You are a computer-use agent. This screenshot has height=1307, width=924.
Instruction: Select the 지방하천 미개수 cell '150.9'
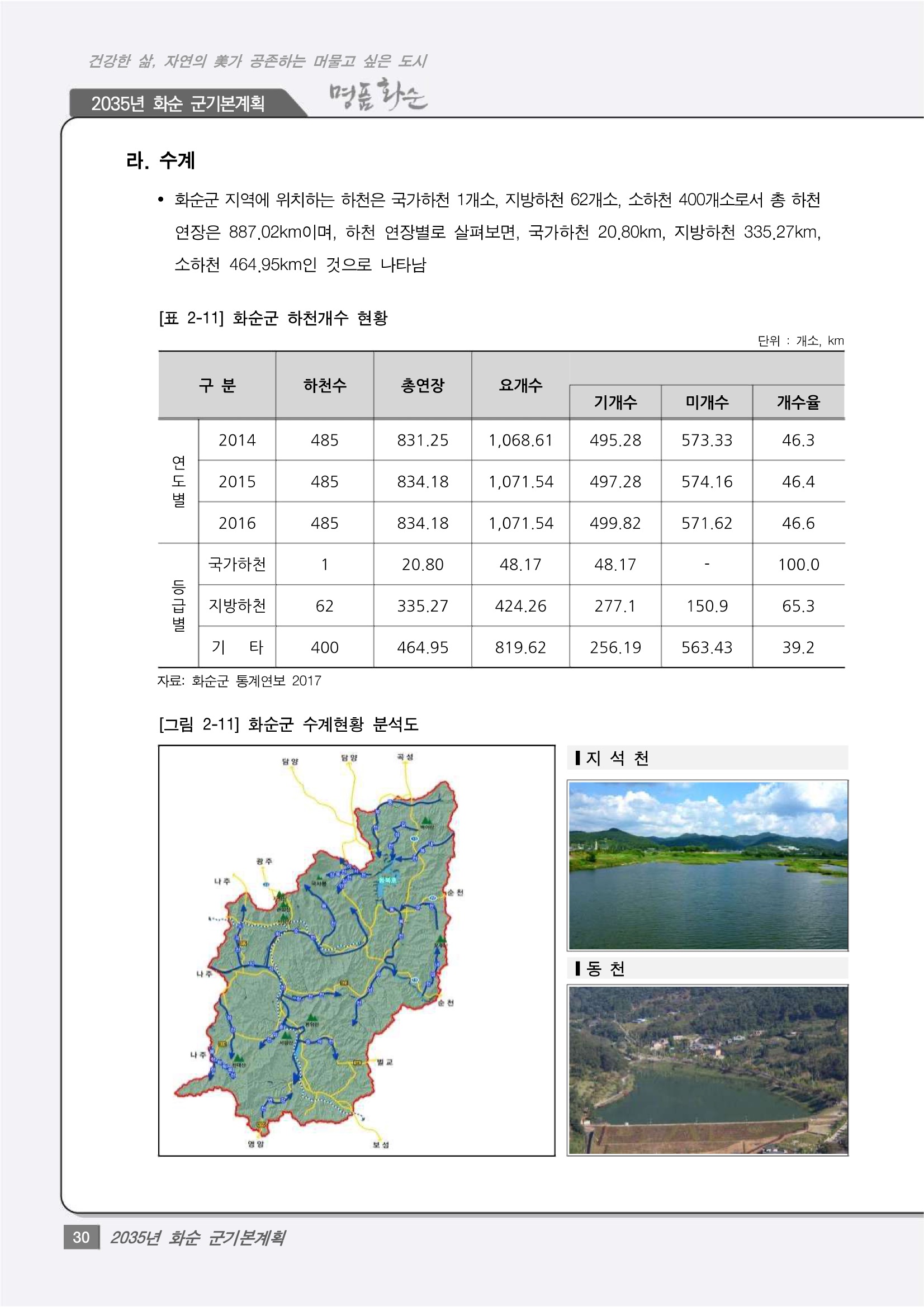(x=707, y=605)
